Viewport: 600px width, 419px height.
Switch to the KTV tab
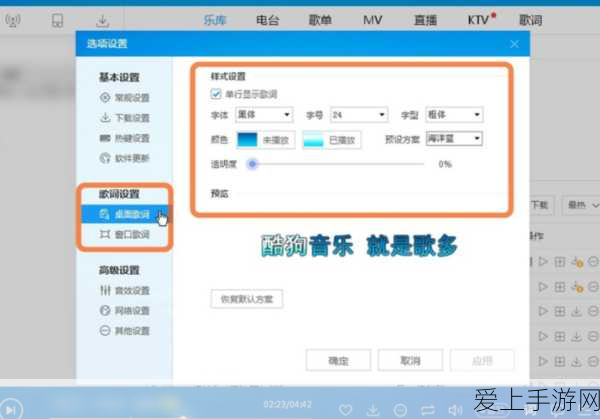coord(478,20)
